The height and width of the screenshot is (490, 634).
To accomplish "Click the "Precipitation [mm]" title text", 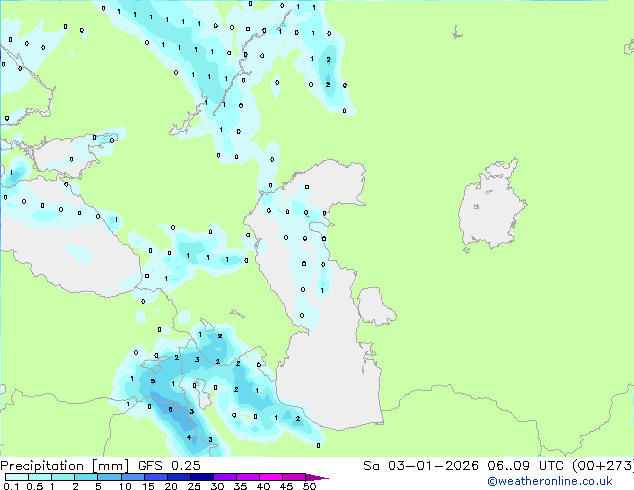I will coord(65,466).
